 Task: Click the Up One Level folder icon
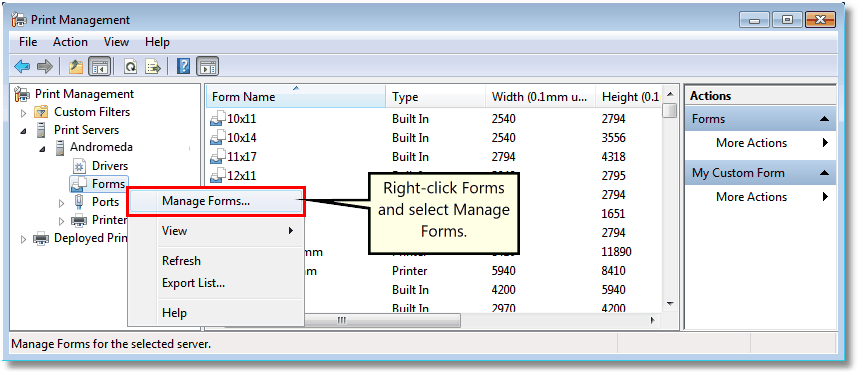tap(76, 67)
